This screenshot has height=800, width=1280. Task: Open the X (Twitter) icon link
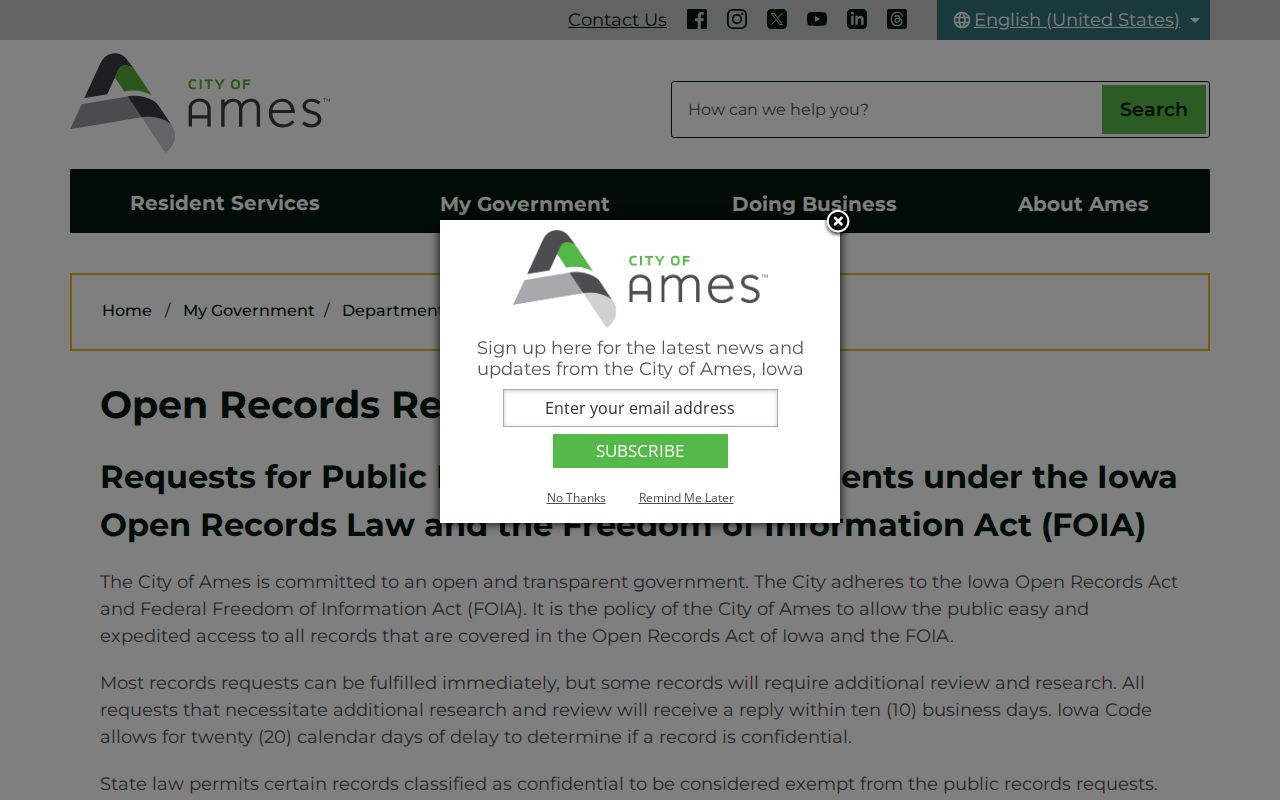click(777, 19)
